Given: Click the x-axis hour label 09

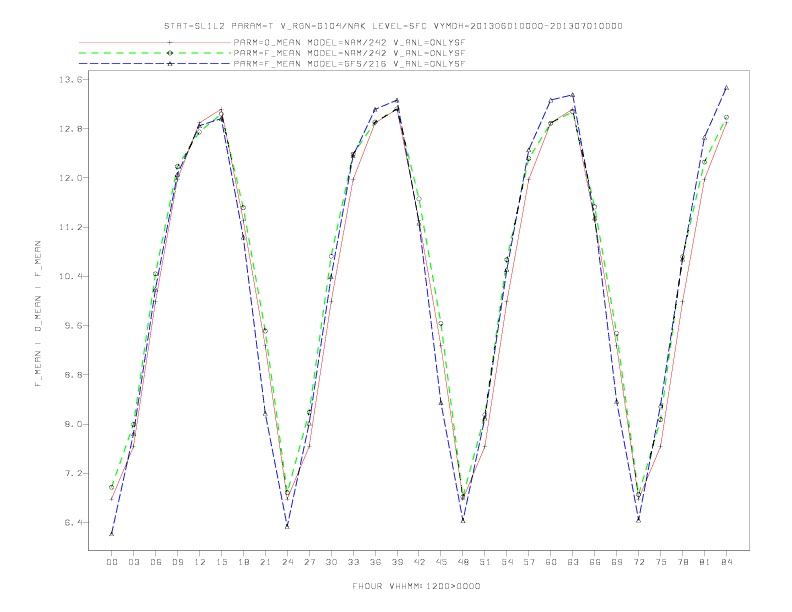Looking at the screenshot, I should click(177, 562).
